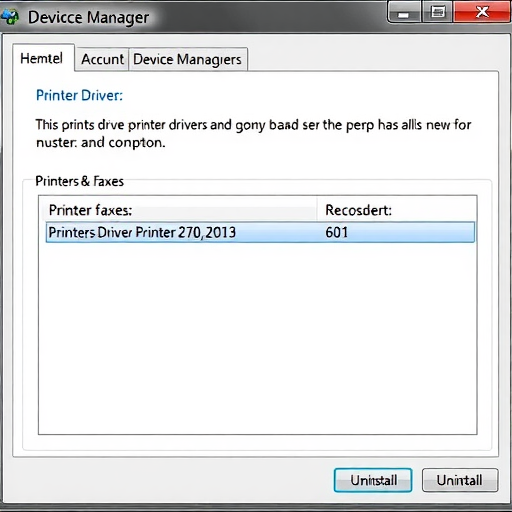Click the Device Manager title bar icon
Screen dimensions: 512x512
[x=10, y=16]
